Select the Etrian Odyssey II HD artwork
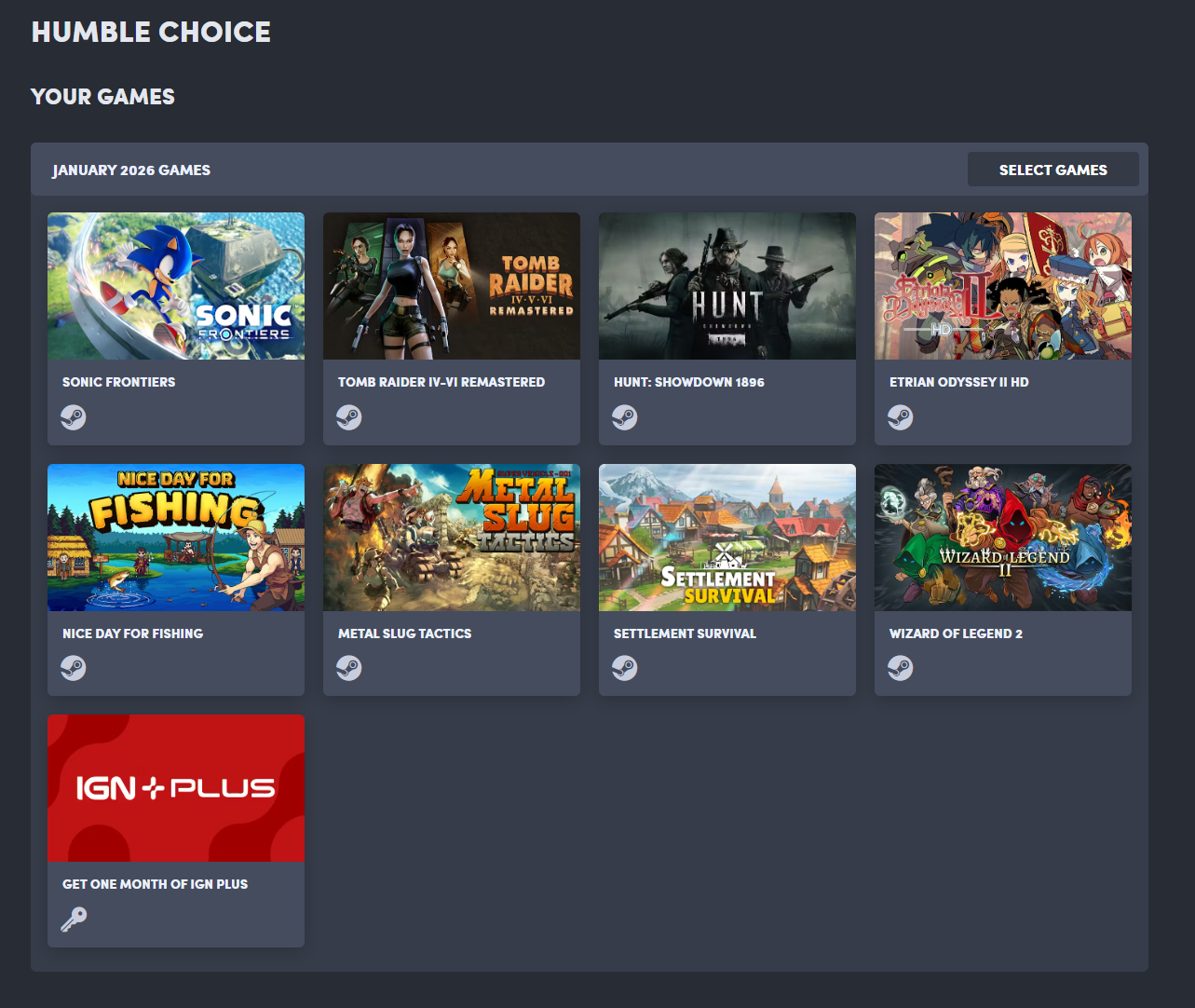The image size is (1195, 1008). 1003,286
